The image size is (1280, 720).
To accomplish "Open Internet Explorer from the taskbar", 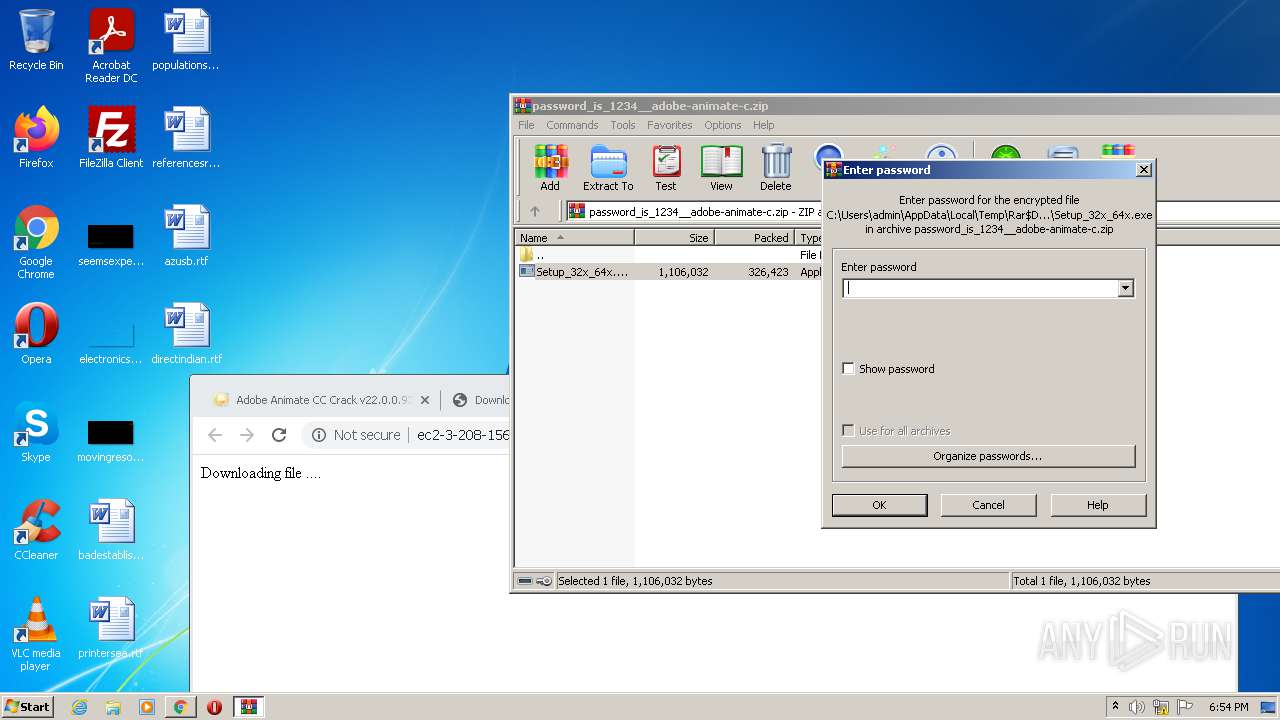I will 80,707.
